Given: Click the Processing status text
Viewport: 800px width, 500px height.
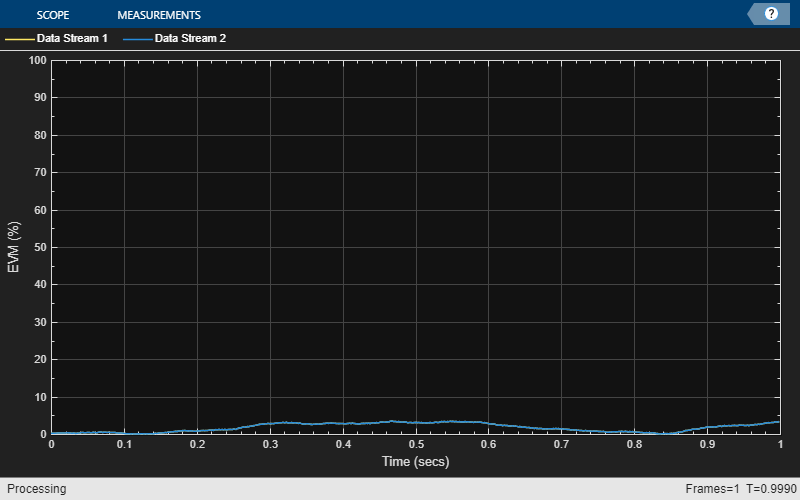Looking at the screenshot, I should tap(33, 489).
